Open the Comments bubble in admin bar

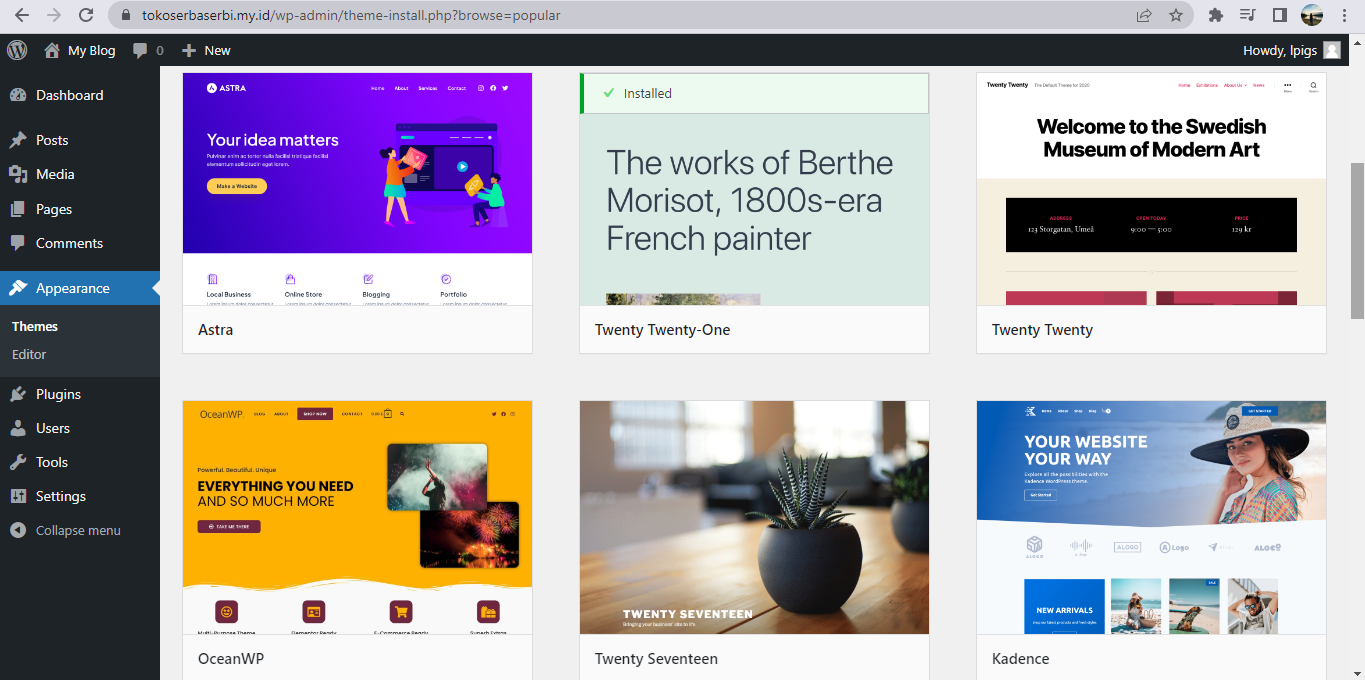tap(148, 50)
